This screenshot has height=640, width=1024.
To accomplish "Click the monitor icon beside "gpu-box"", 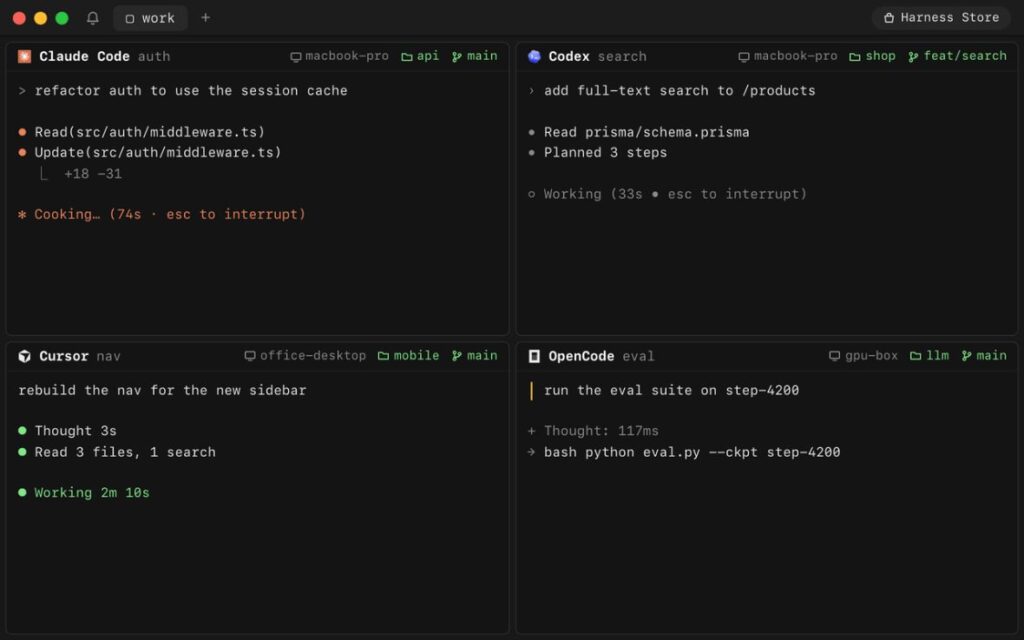I will (835, 356).
